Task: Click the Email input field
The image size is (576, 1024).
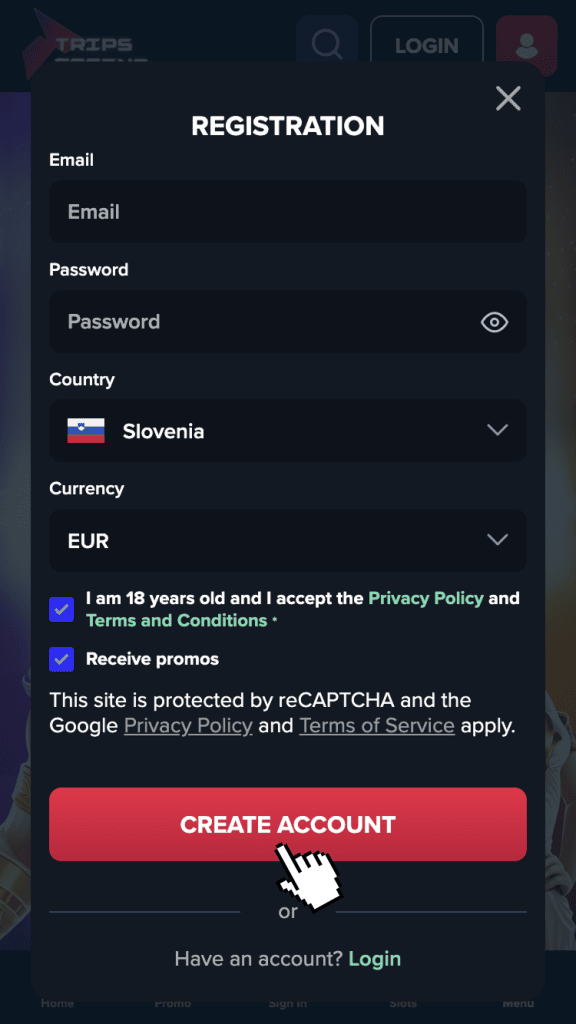Action: (x=288, y=211)
